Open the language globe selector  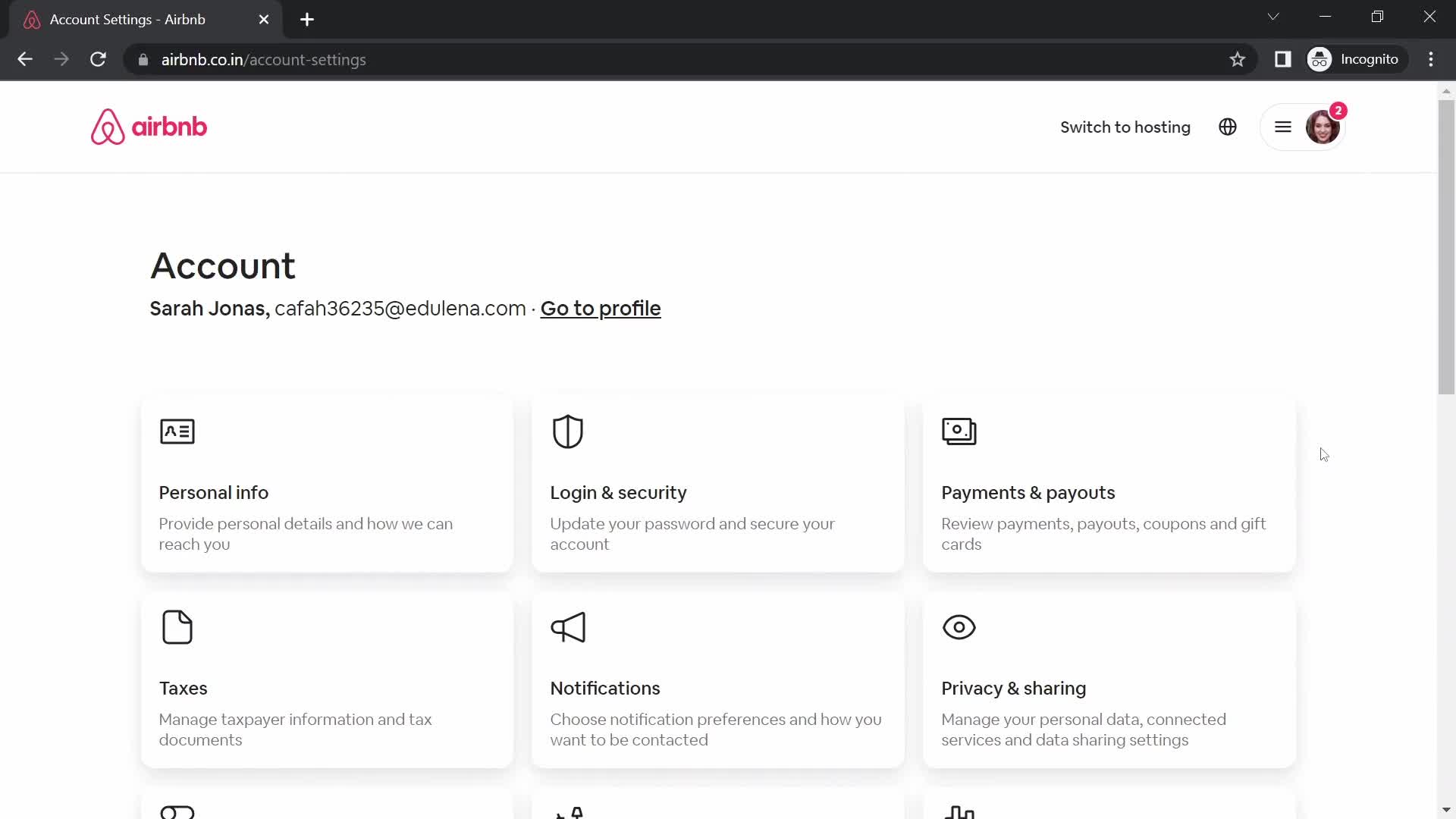point(1228,127)
